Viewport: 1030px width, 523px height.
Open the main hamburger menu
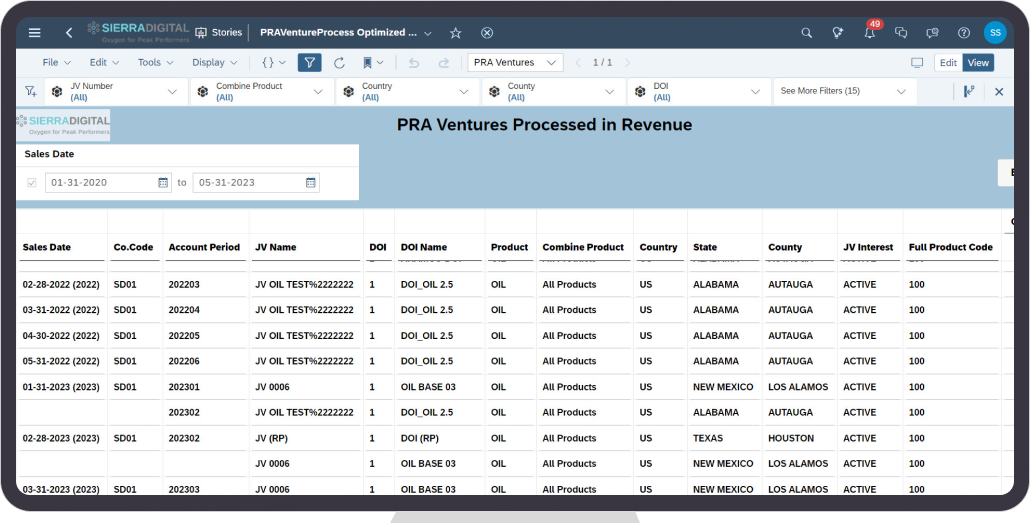pos(35,33)
